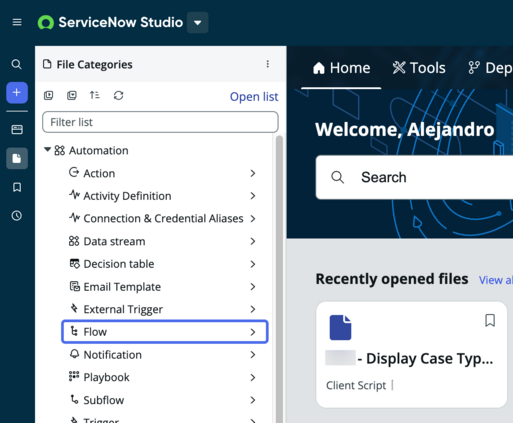
Task: Expand the Action row chevron
Action: pos(253,173)
